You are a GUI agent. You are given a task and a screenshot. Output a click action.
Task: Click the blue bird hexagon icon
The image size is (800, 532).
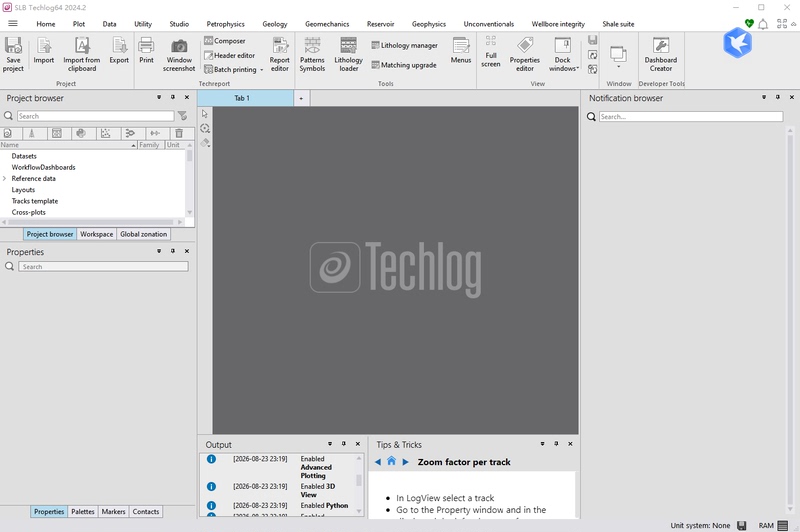pos(737,43)
